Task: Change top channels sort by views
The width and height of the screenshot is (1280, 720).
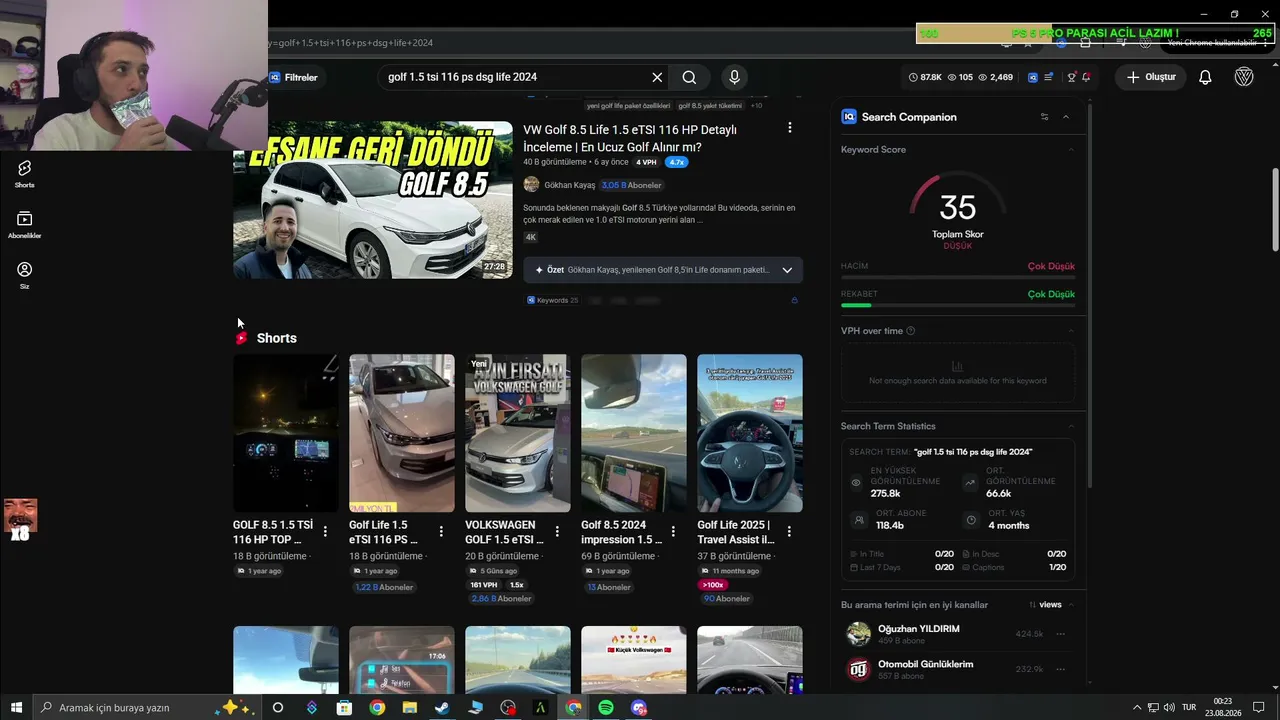Action: tap(1045, 605)
